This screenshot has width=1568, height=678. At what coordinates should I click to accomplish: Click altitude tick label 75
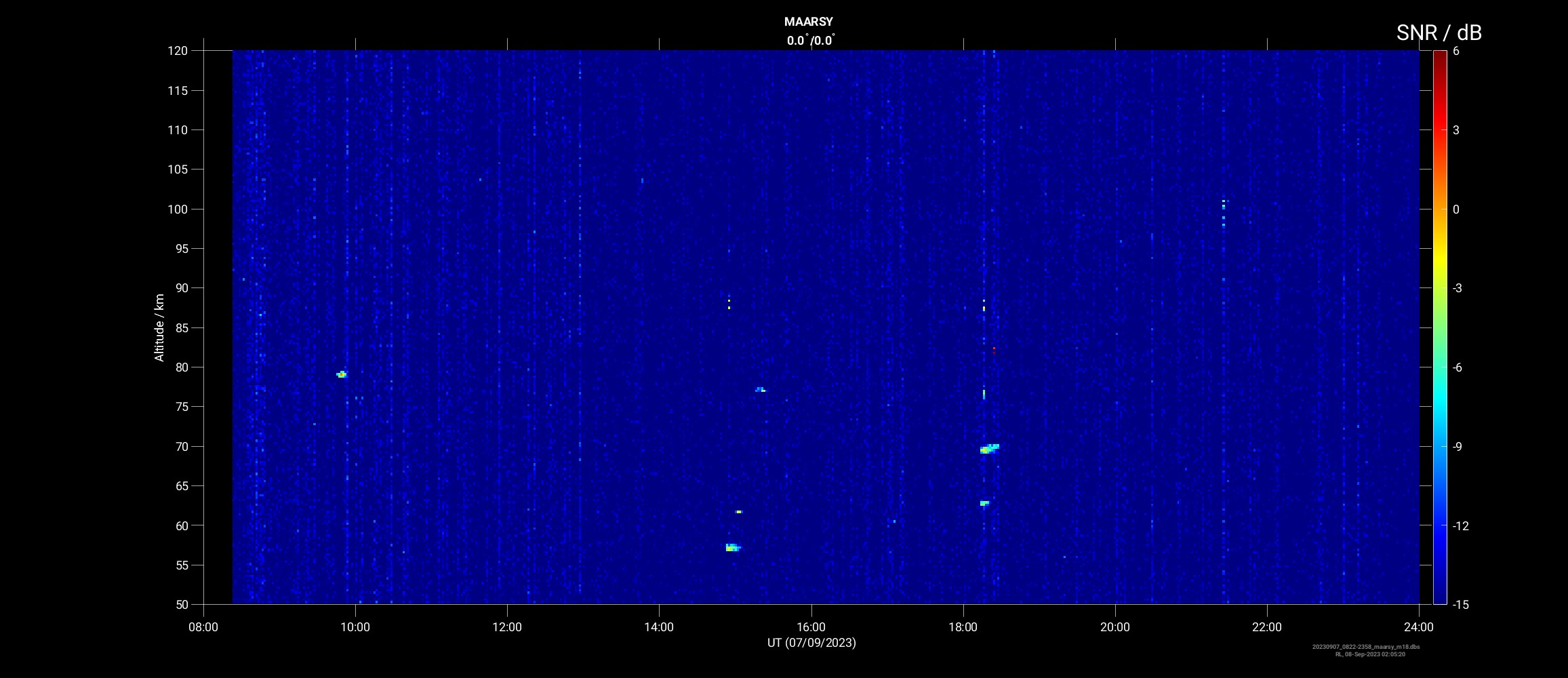pyautogui.click(x=180, y=407)
